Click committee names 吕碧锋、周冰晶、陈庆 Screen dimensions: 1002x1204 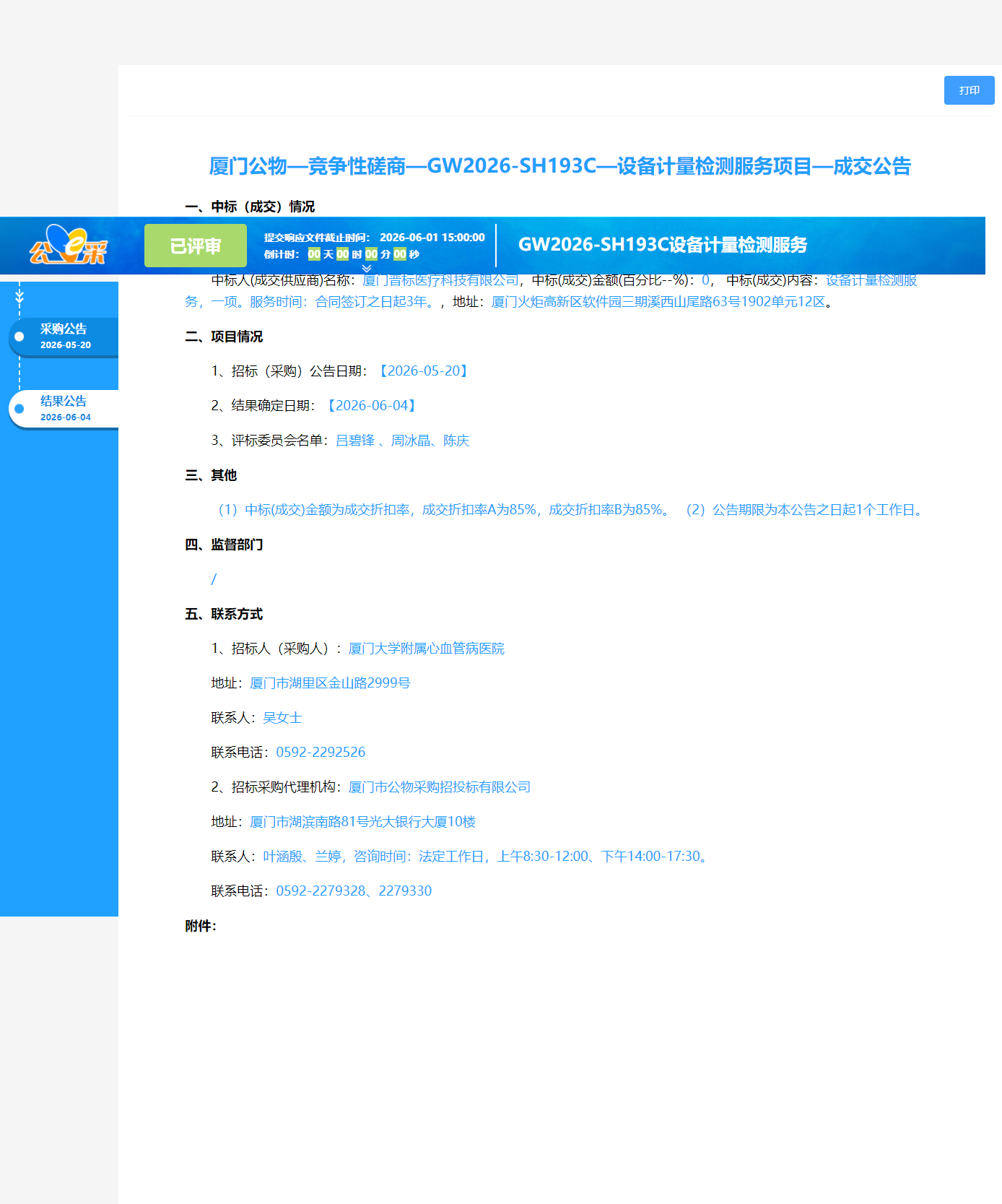pyautogui.click(x=402, y=441)
